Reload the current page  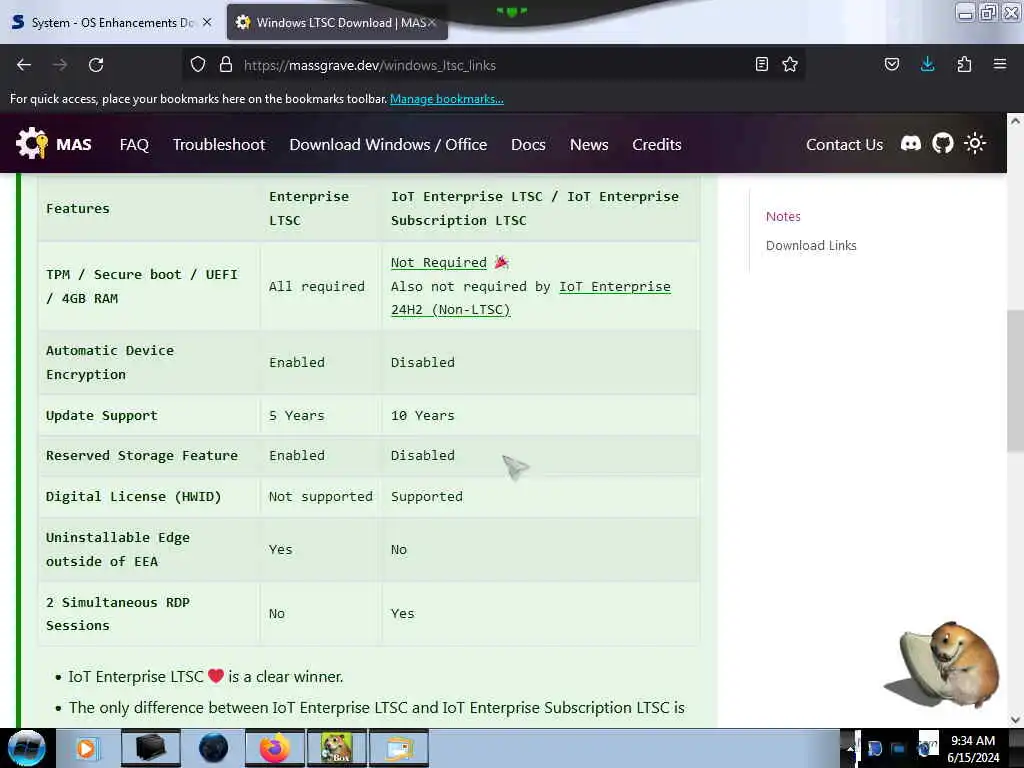tap(96, 65)
